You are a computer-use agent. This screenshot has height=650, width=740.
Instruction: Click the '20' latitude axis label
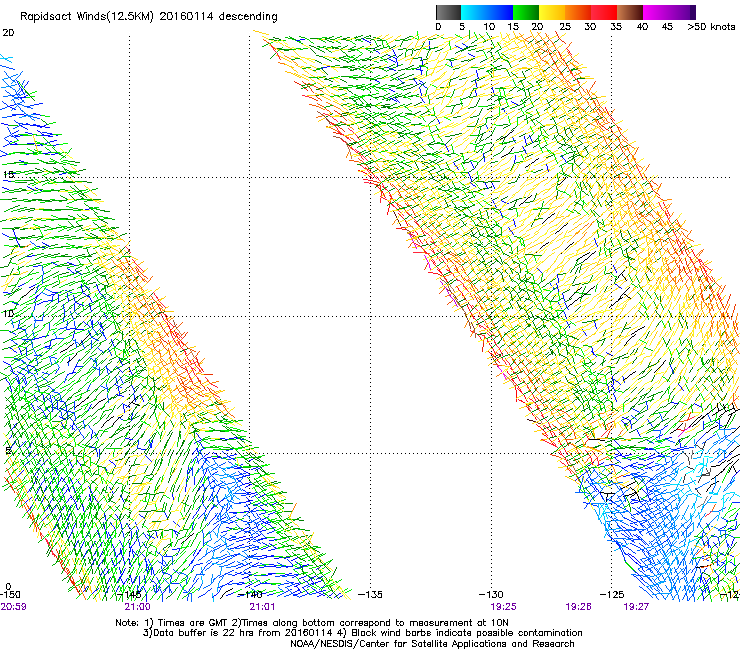coord(8,33)
